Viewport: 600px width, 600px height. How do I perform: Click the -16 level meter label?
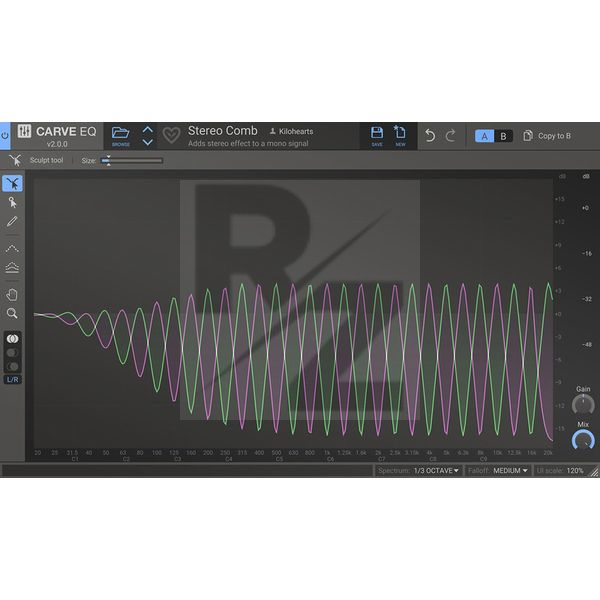[x=587, y=253]
